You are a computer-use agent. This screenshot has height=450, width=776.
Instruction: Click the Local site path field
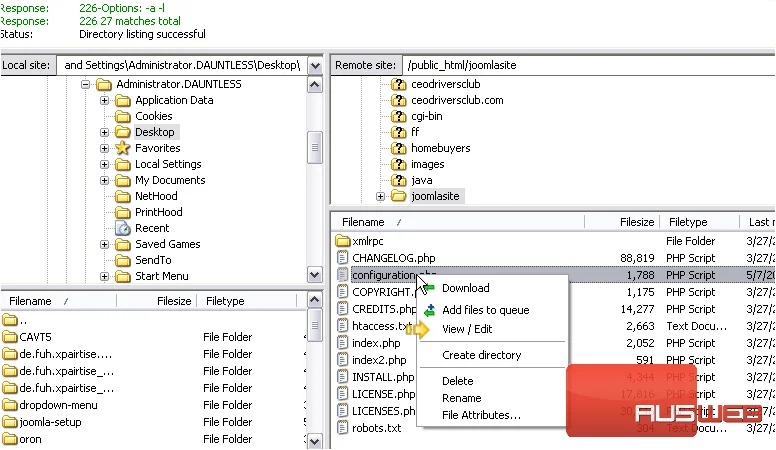(x=182, y=65)
